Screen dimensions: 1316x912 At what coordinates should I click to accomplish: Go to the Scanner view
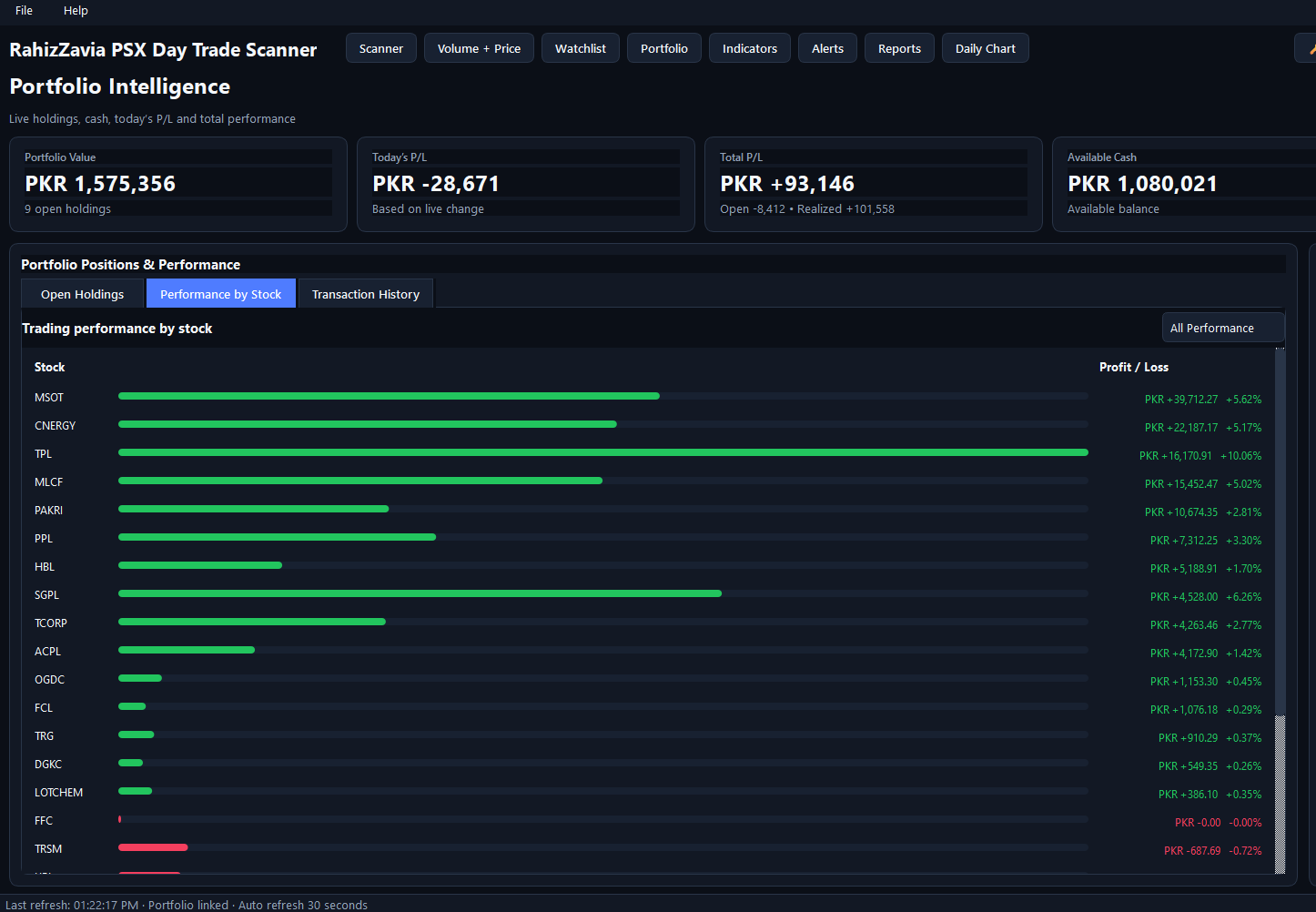click(381, 48)
